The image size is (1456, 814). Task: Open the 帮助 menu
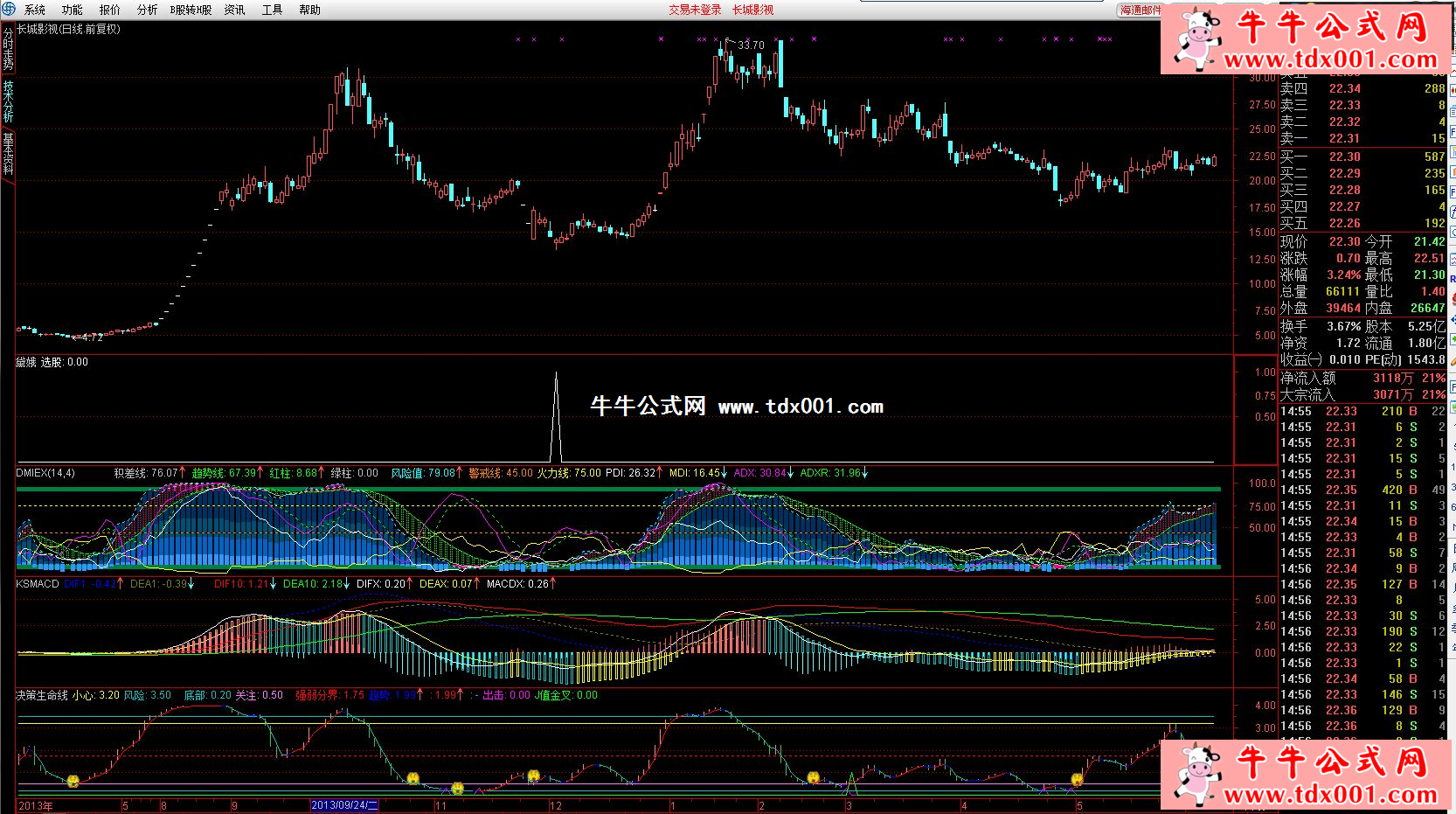click(309, 10)
